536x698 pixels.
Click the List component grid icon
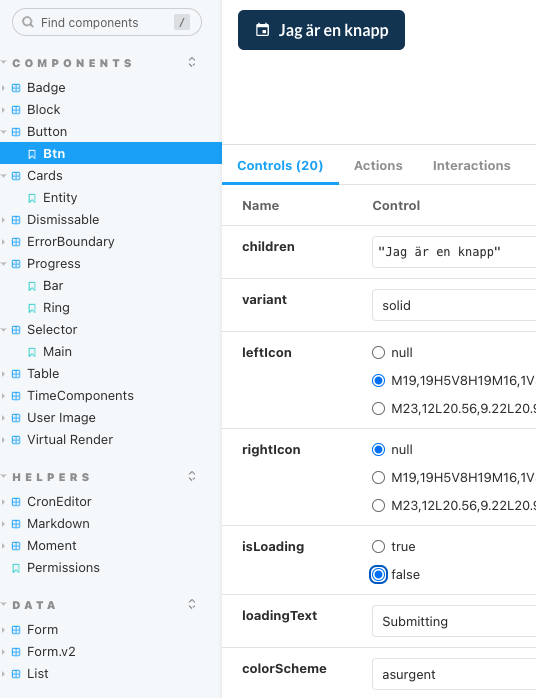(x=16, y=674)
